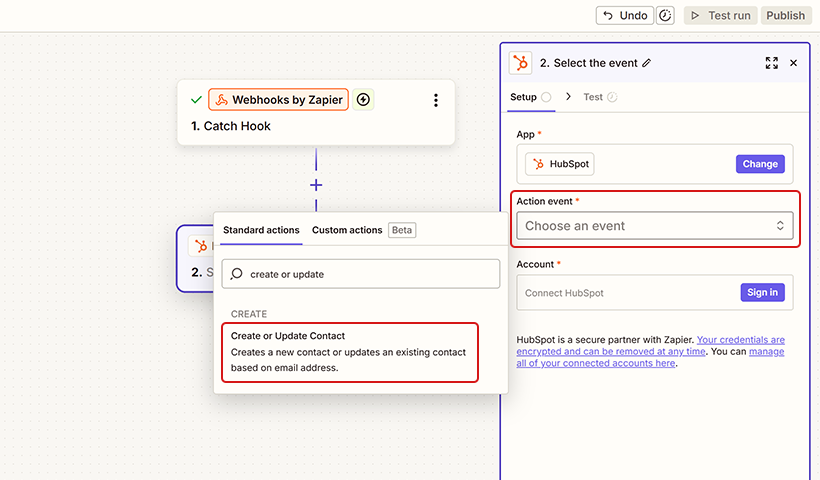Open three-dot menu on Catch Hook step
The image size is (820, 480).
point(435,100)
